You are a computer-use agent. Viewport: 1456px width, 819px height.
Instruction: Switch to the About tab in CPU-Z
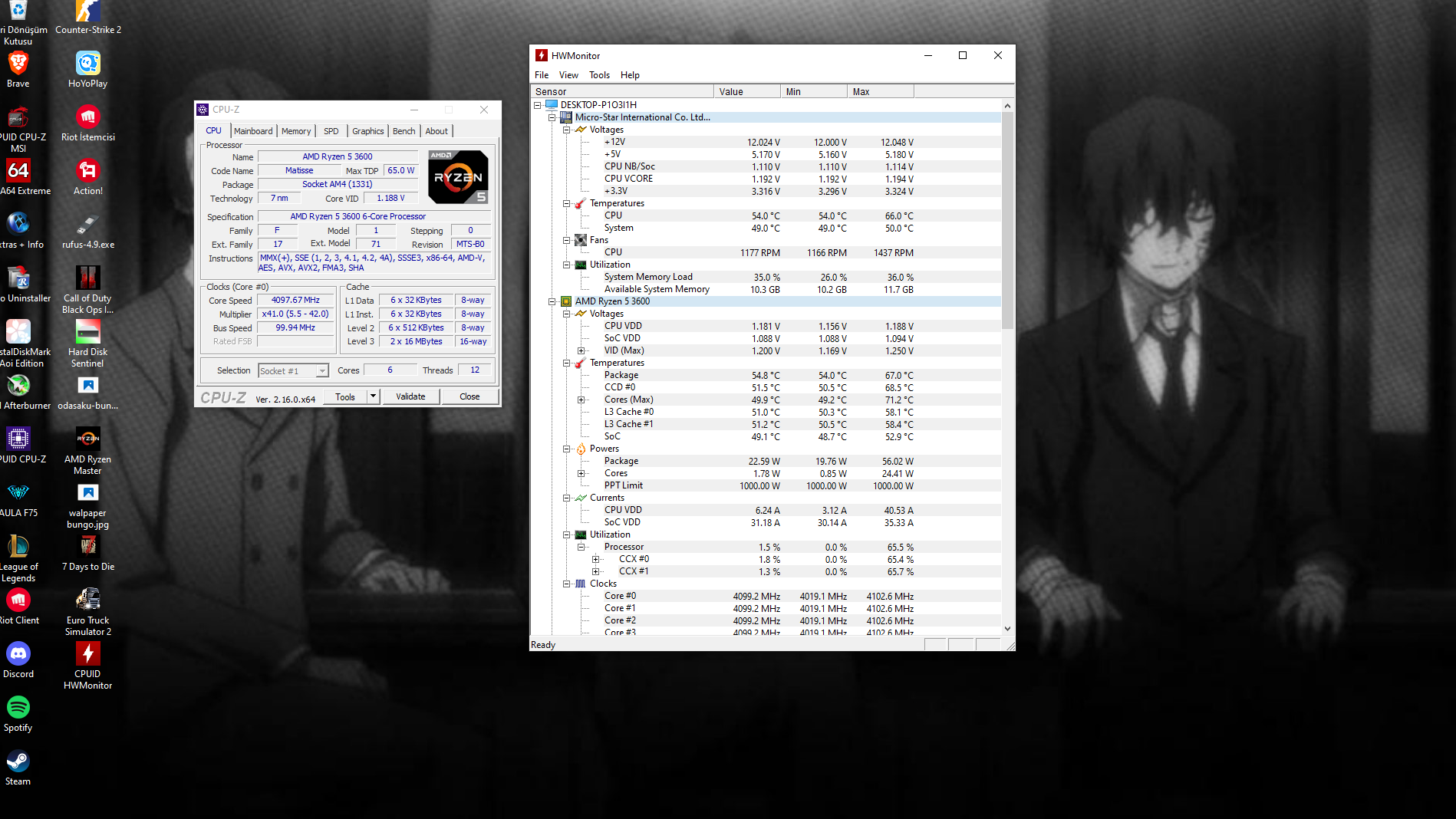pos(436,131)
